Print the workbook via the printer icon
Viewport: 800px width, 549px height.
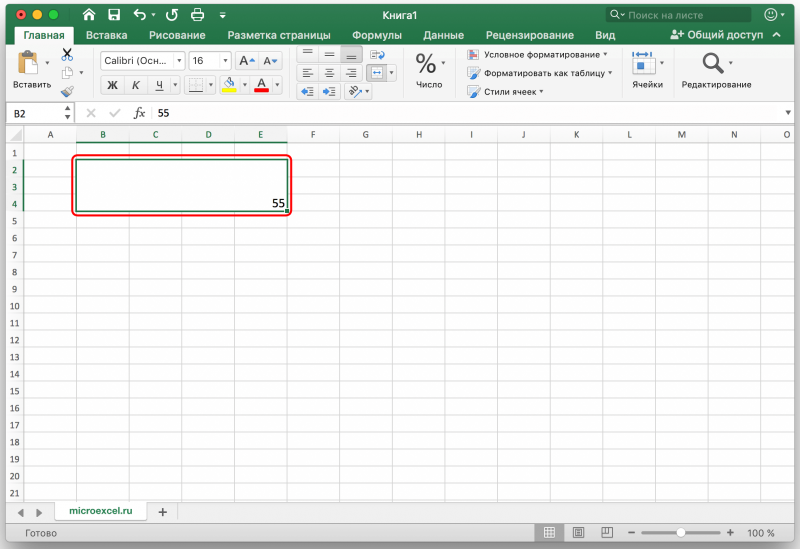click(197, 15)
